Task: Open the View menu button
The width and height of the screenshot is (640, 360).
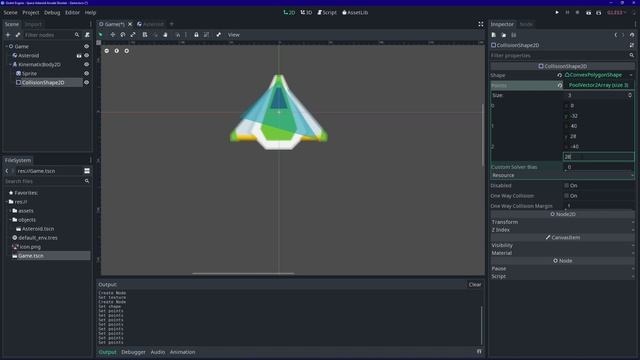Action: coord(233,35)
